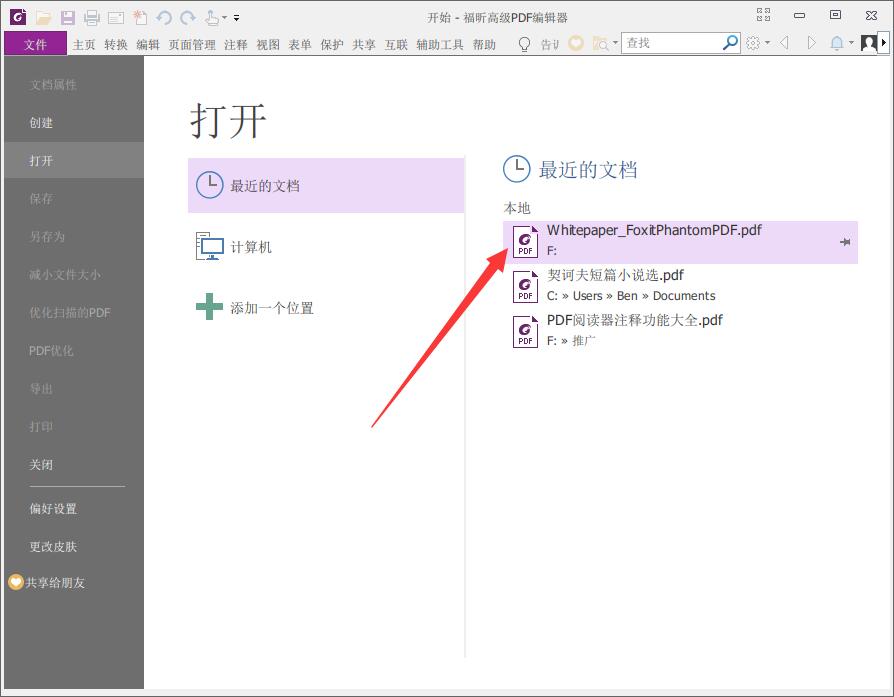Select 创建 in the file sidebar
The height and width of the screenshot is (697, 894).
click(74, 123)
